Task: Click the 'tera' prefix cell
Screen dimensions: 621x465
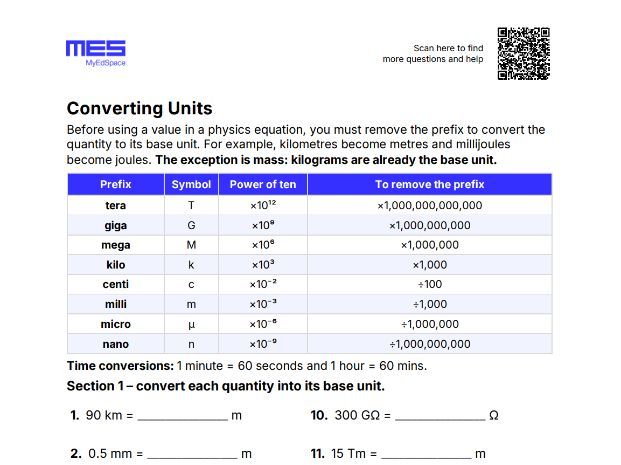Action: point(116,205)
